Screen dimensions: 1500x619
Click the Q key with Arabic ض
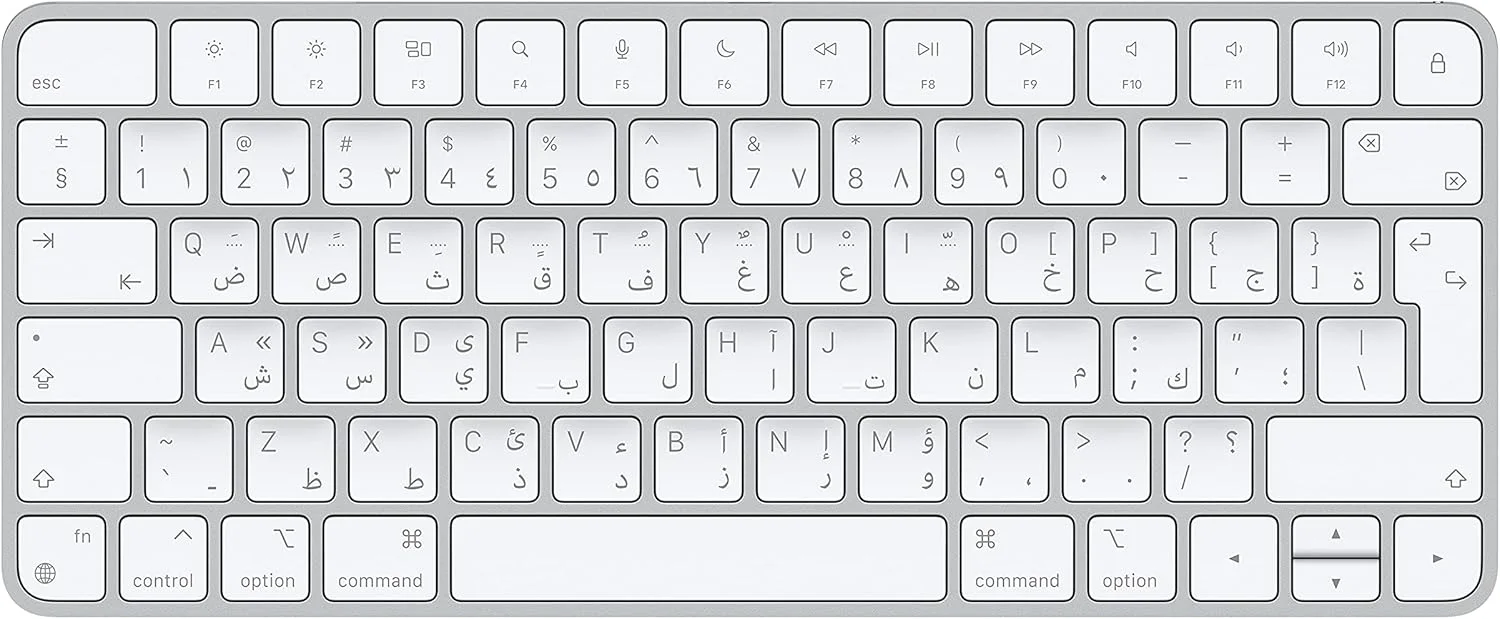tap(214, 261)
